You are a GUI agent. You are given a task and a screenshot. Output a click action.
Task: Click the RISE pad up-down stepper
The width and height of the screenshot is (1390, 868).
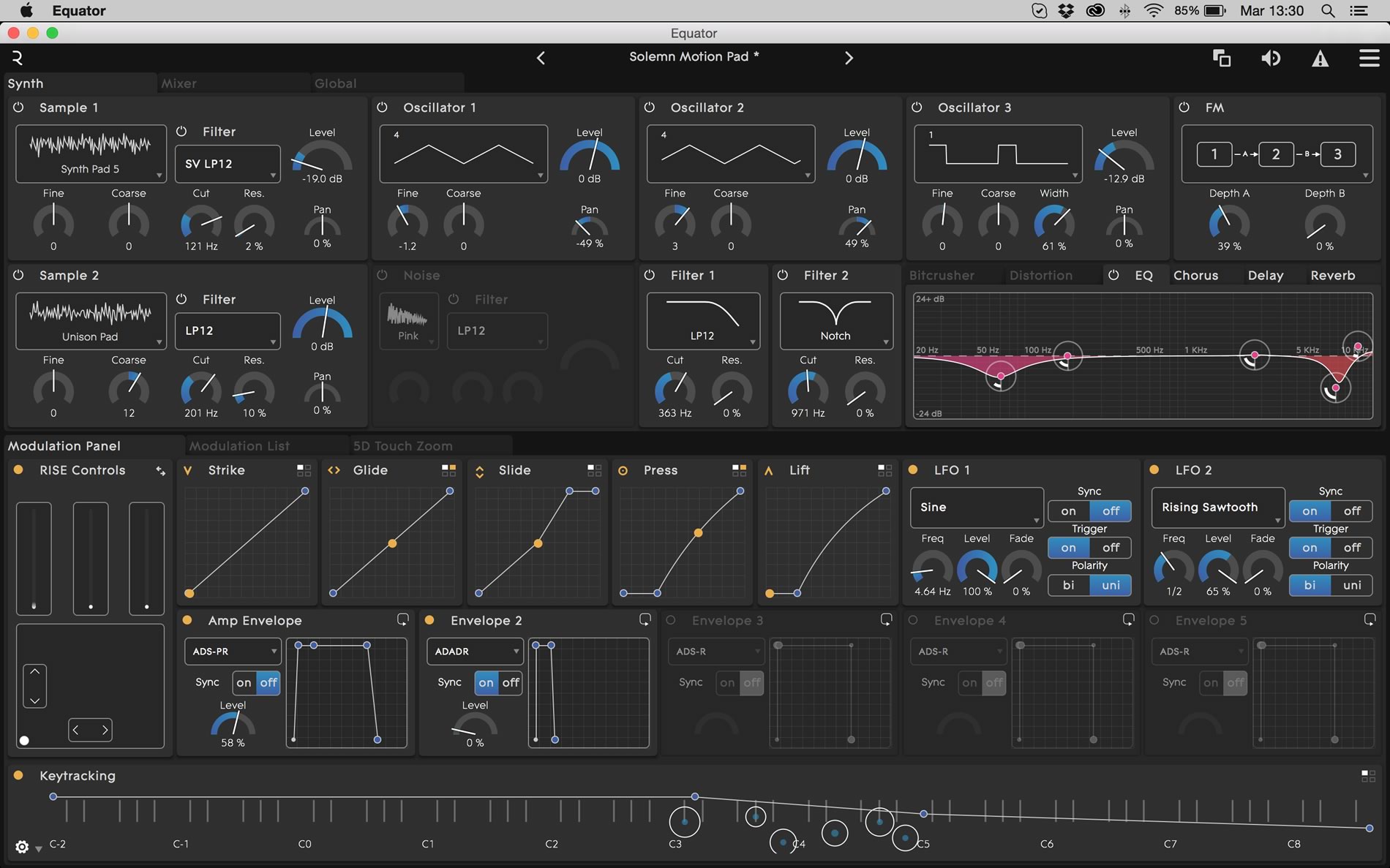(x=34, y=686)
